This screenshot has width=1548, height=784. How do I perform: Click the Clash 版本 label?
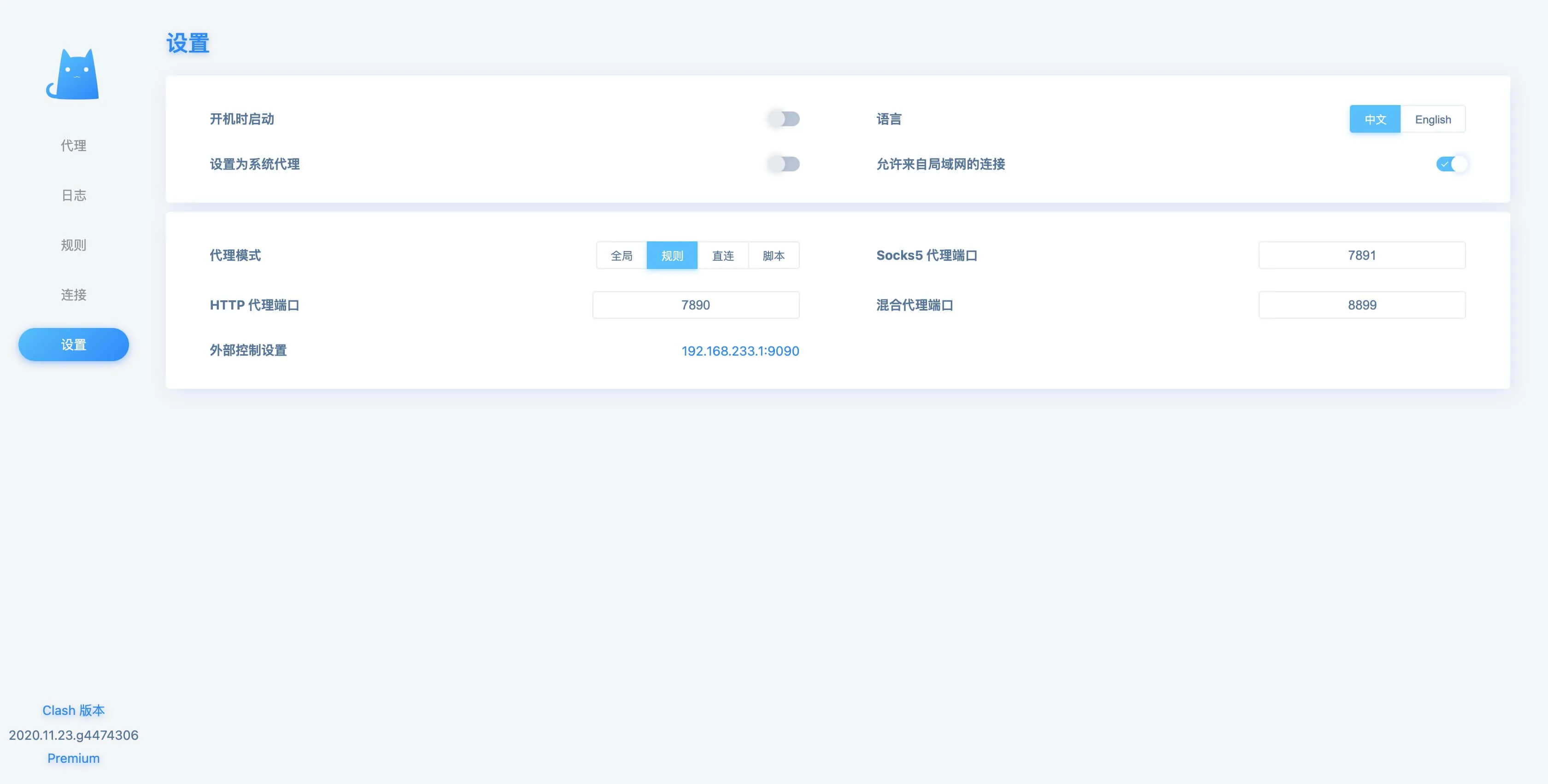[x=73, y=710]
